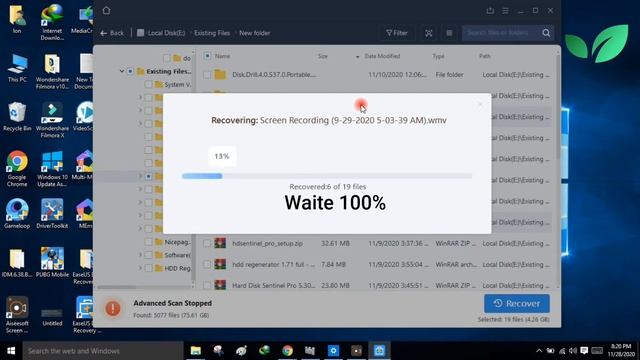Toggle Existing Files tree checkbox
Image resolution: width=640 pixels, height=360 pixels.
coord(130,71)
